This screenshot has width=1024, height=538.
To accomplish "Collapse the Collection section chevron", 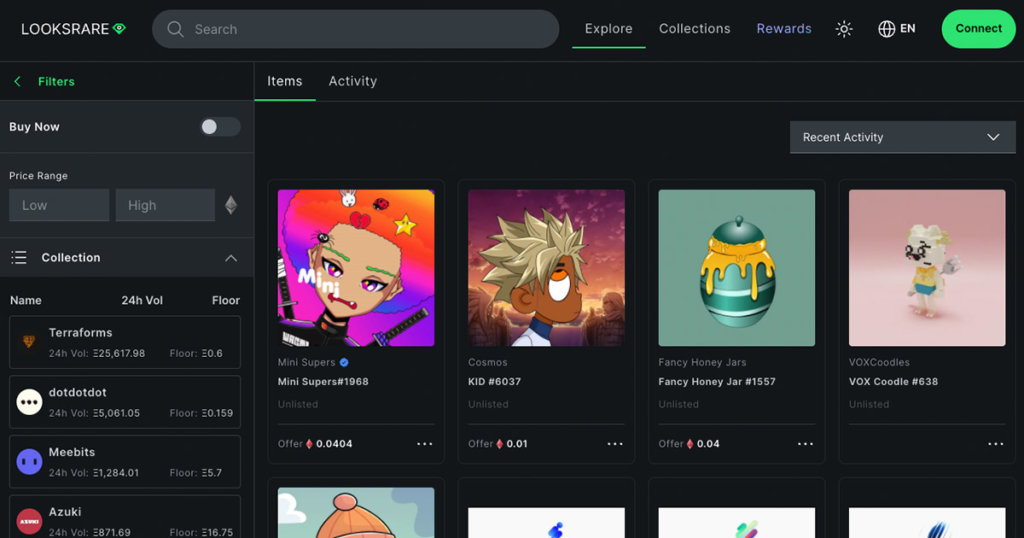I will (x=231, y=258).
